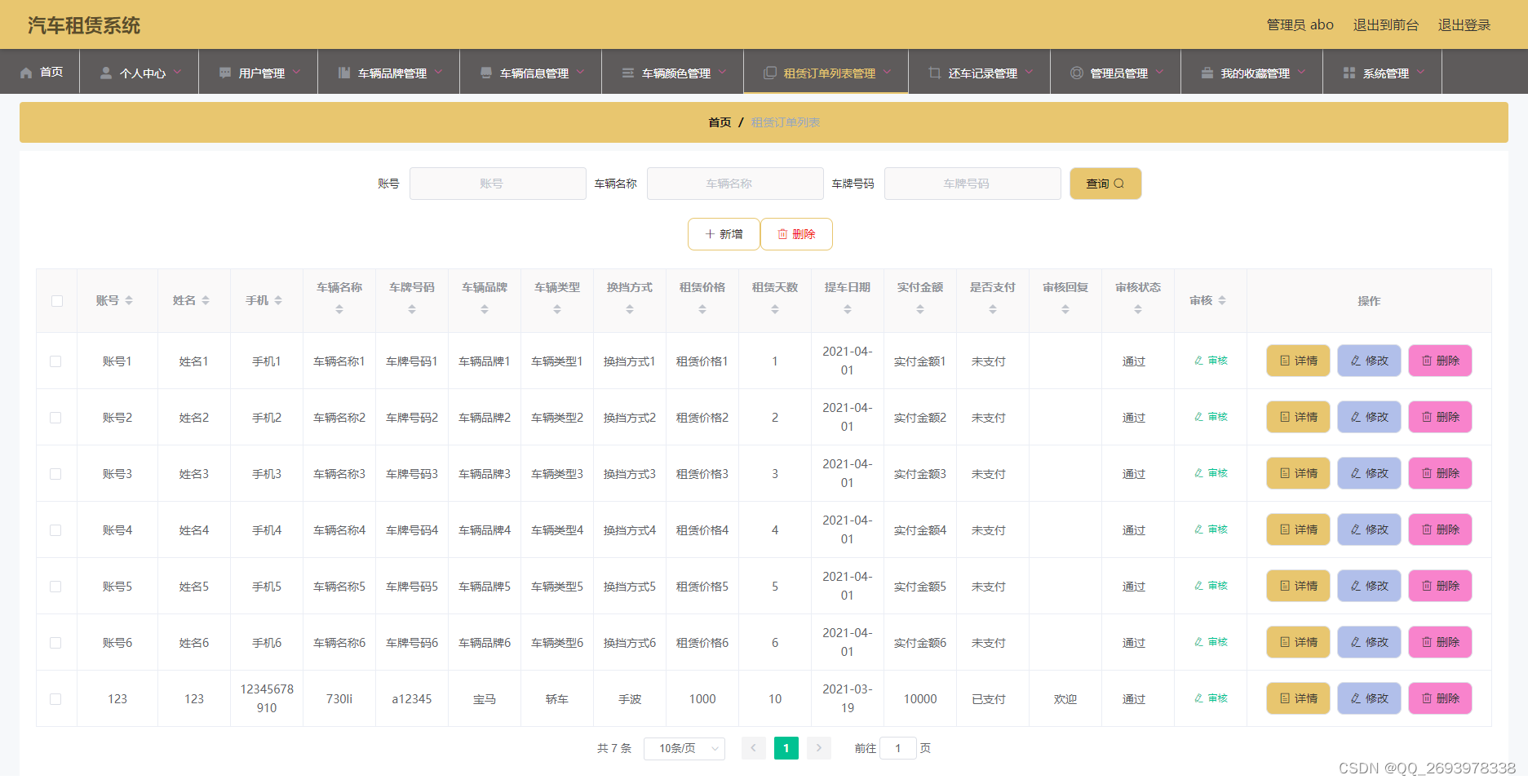Image resolution: width=1528 pixels, height=784 pixels.
Task: Click next page arrow in pagination
Action: pyautogui.click(x=819, y=748)
